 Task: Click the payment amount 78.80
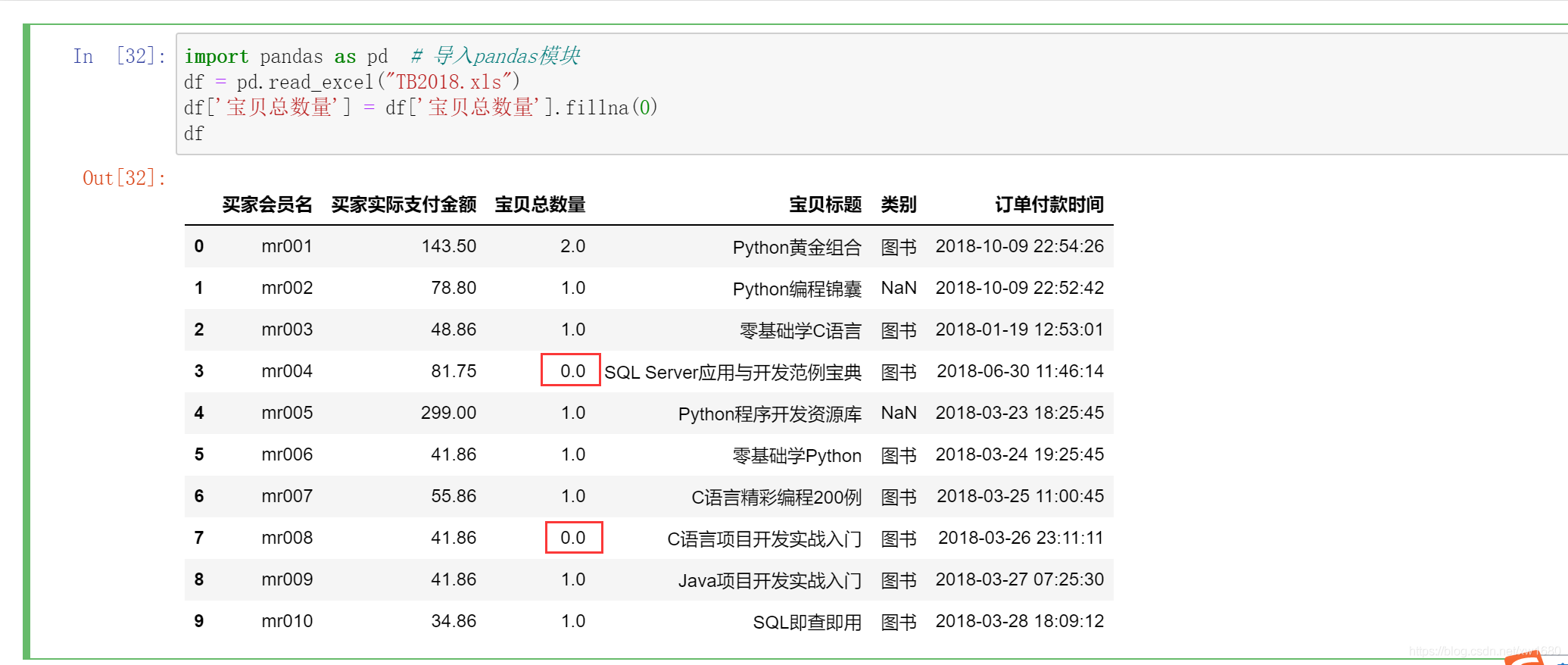pyautogui.click(x=454, y=288)
